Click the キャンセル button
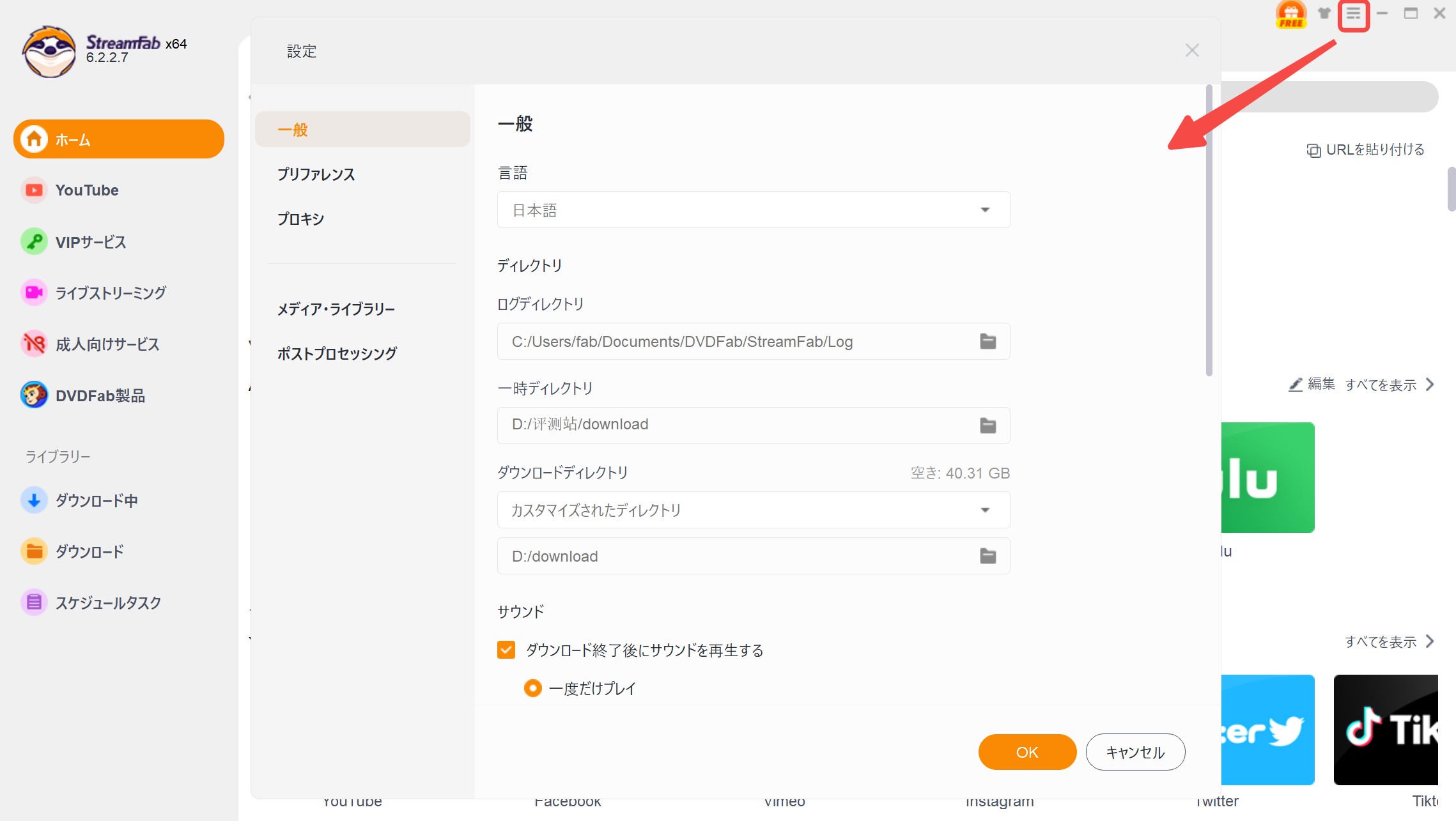 pos(1135,752)
